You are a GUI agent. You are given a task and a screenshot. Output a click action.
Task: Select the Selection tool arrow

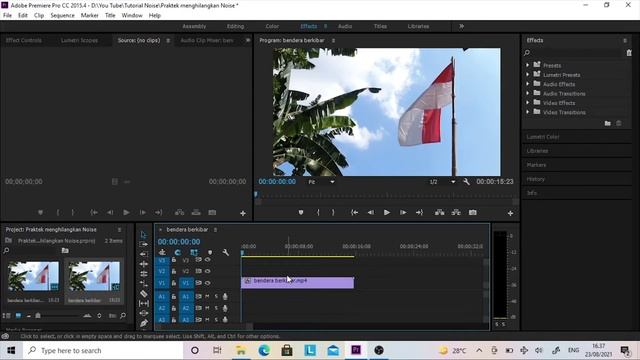click(x=143, y=234)
